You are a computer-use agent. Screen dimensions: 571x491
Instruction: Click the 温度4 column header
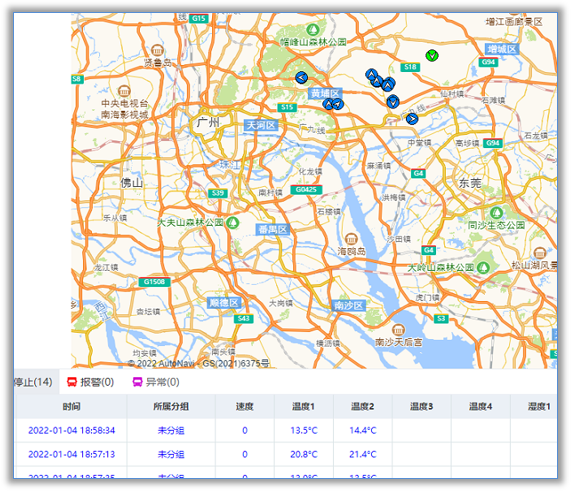pos(480,406)
